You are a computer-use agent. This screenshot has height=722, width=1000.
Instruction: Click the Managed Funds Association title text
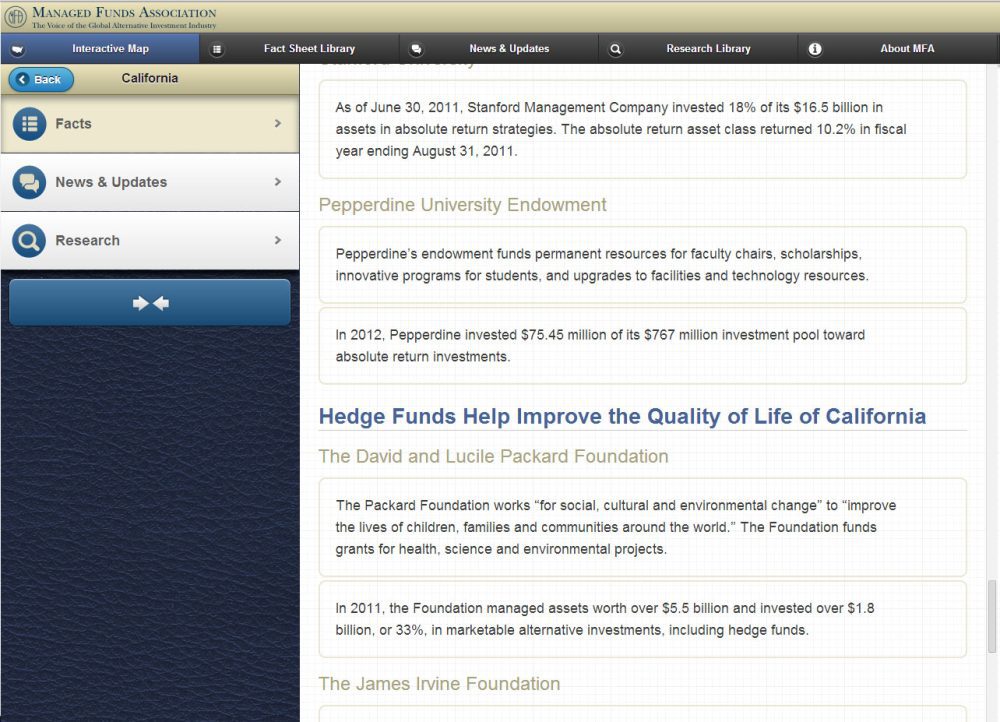point(124,12)
